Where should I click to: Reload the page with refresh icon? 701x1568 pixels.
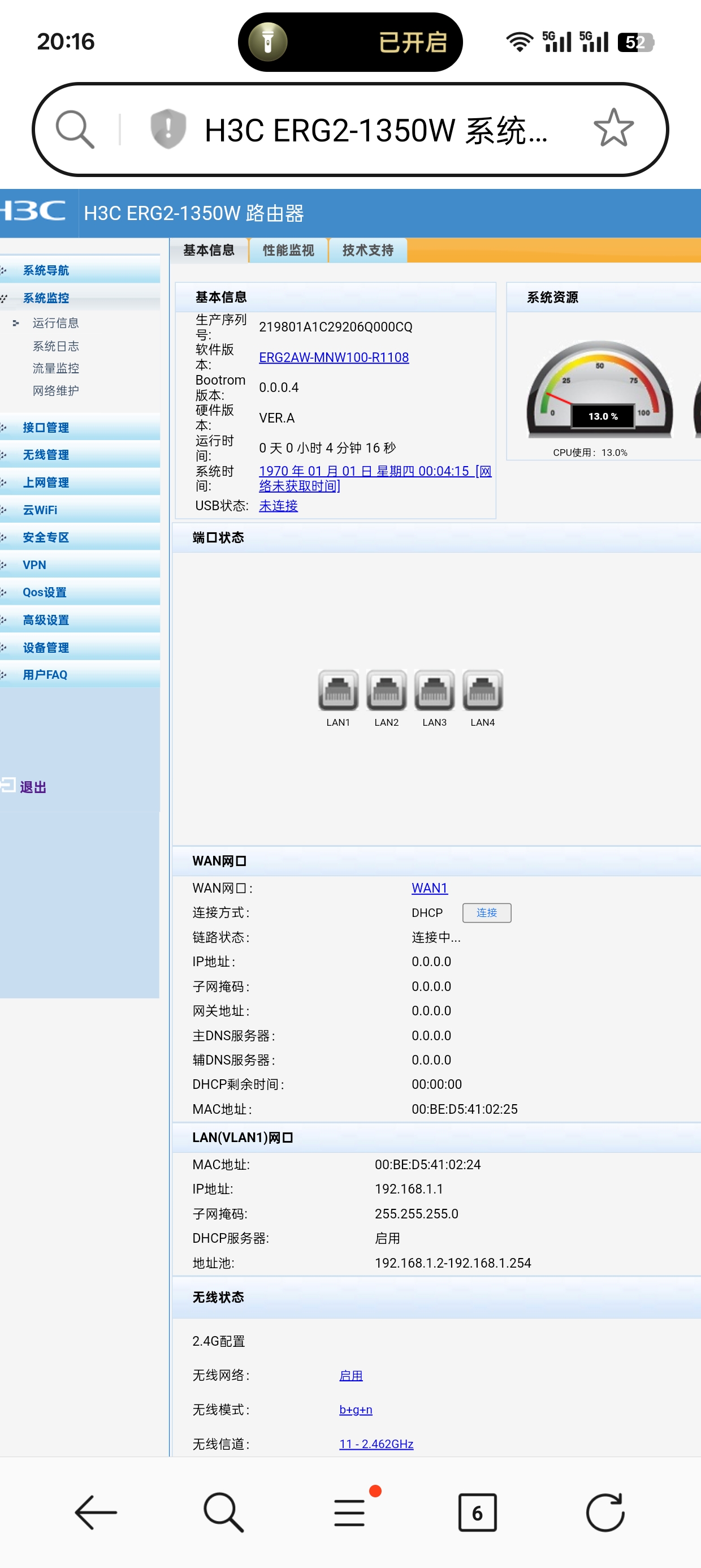coord(605,1512)
